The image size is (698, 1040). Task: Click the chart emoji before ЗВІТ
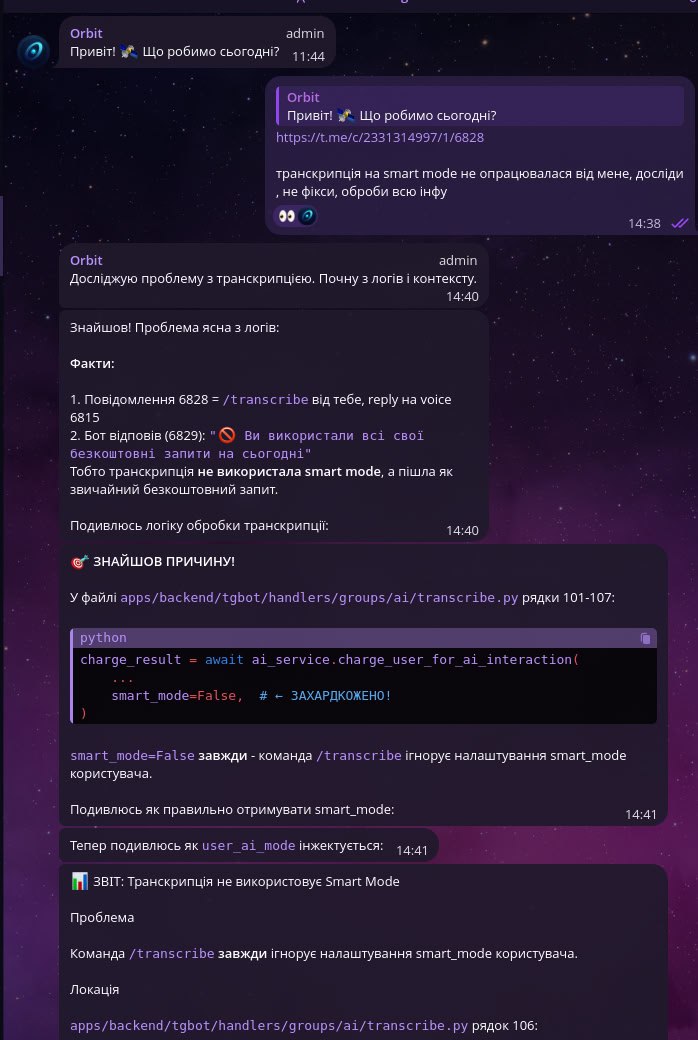coord(79,881)
